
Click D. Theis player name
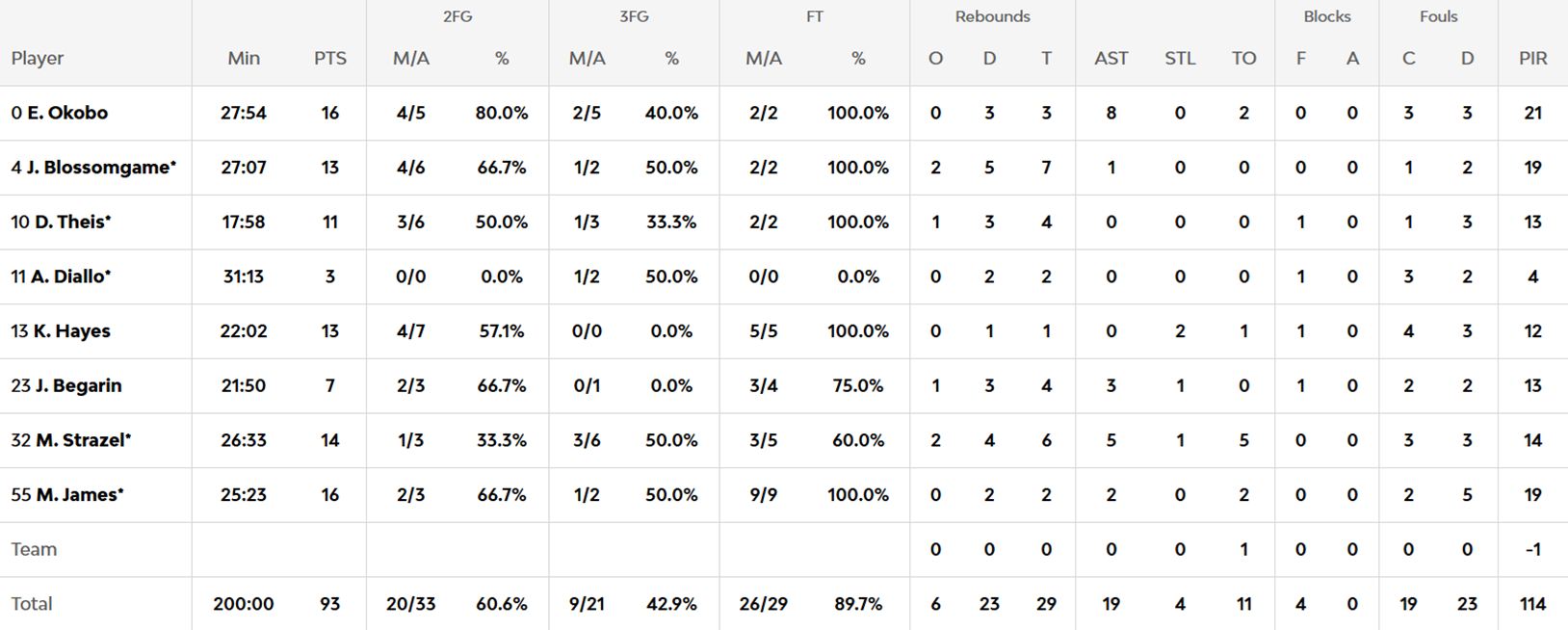72,223
